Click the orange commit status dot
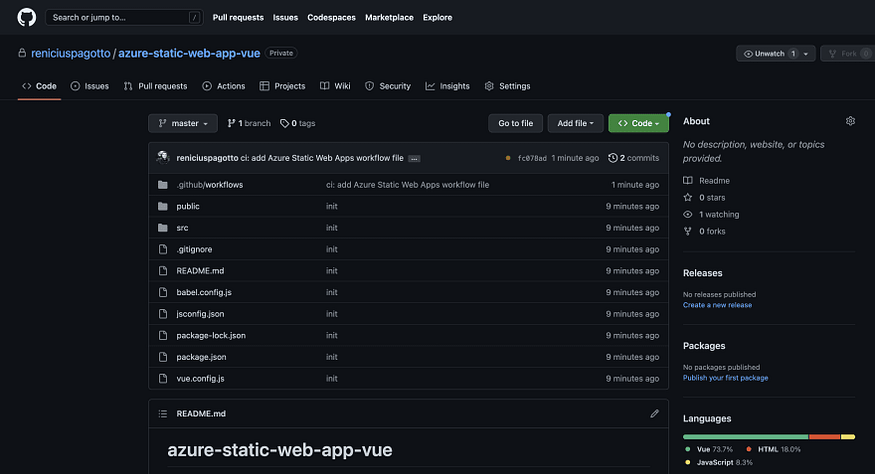875x474 pixels. (508, 158)
